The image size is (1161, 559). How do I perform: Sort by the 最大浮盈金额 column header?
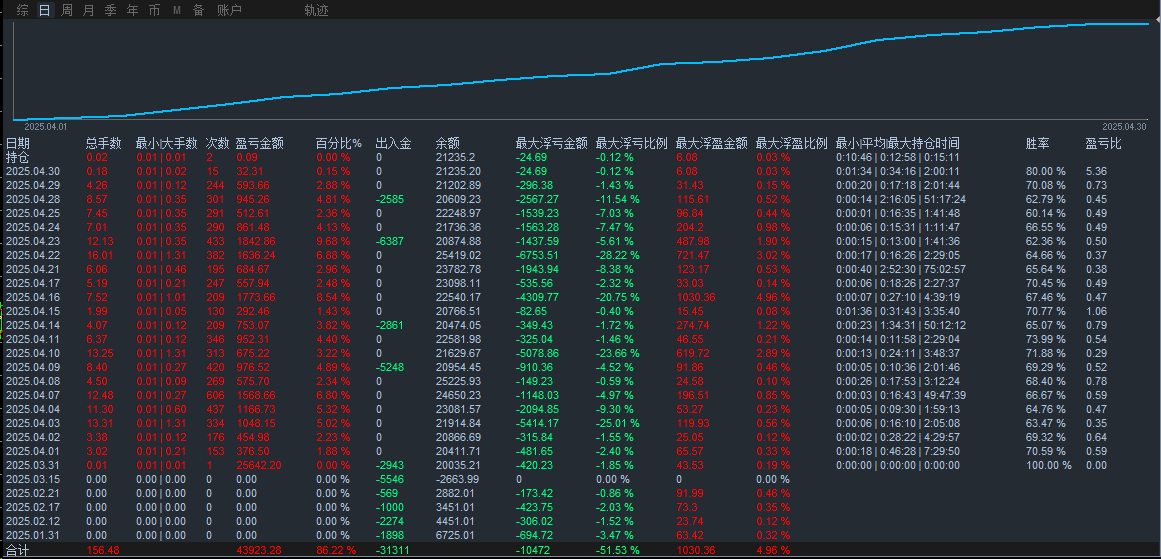[x=712, y=144]
